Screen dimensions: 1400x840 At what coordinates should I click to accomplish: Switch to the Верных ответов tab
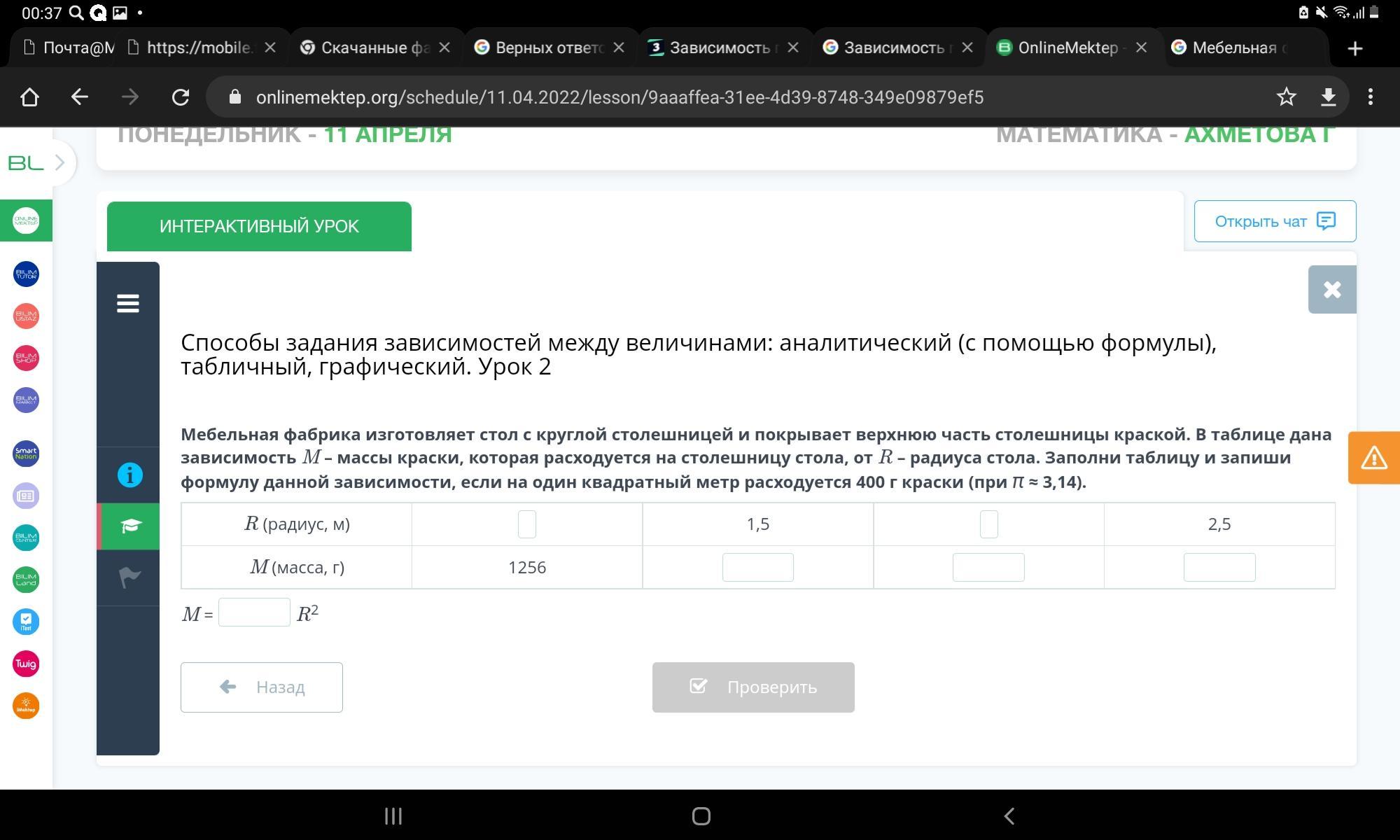coord(548,48)
